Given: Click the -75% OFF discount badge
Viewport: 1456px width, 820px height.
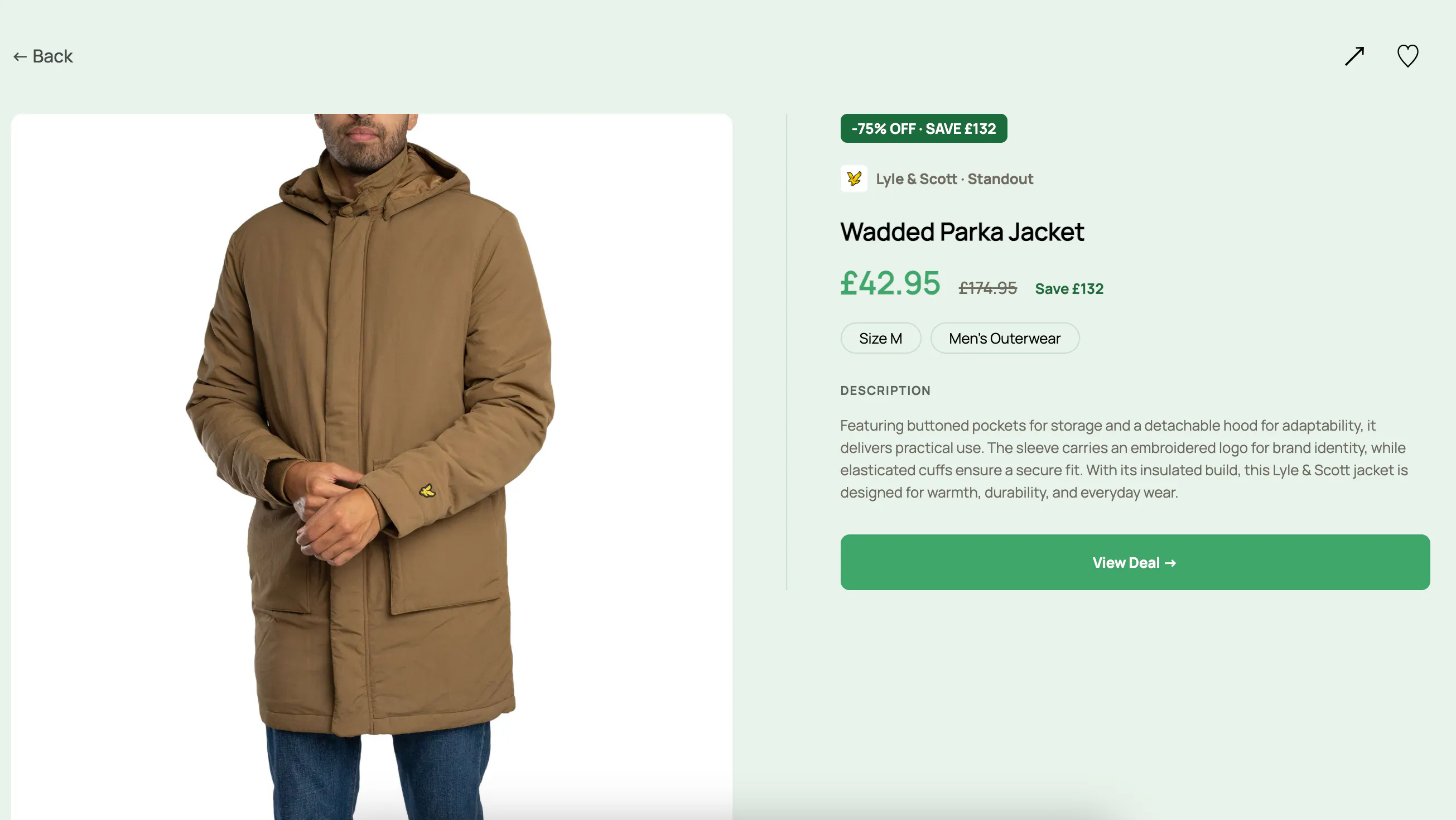Looking at the screenshot, I should (x=923, y=128).
